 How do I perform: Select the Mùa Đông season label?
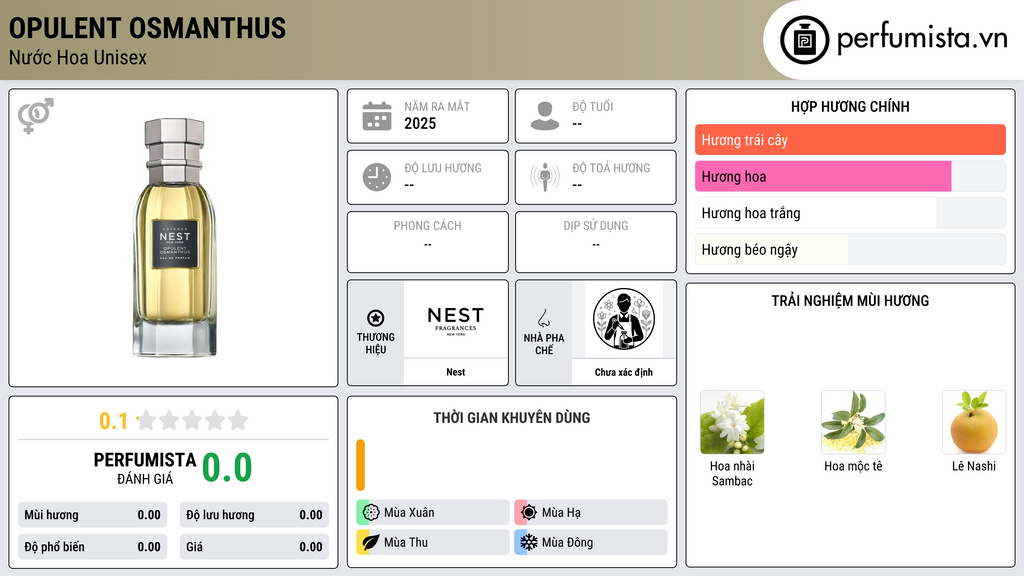[x=567, y=542]
